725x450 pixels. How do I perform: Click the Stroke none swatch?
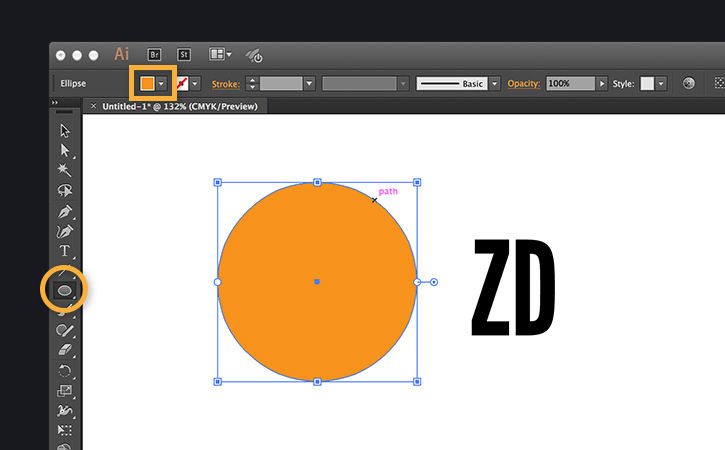pyautogui.click(x=182, y=84)
